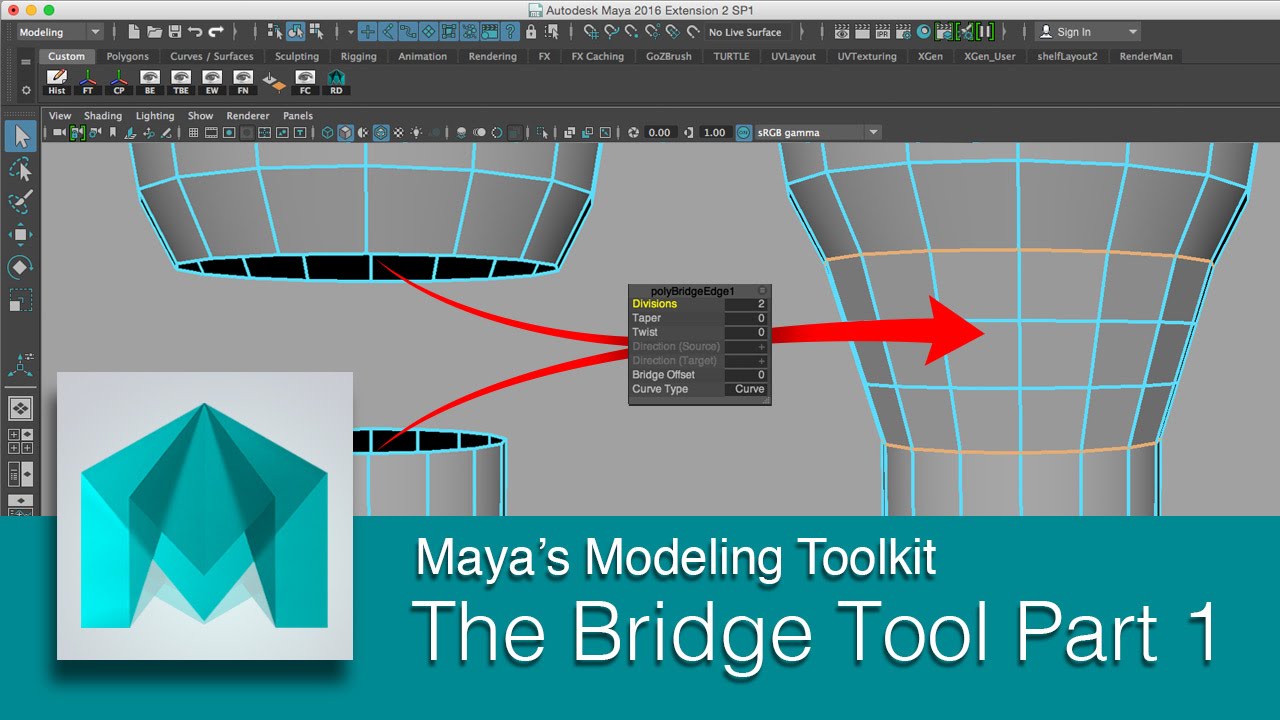1280x720 pixels.
Task: Switch to the UVLayout shelf tab
Action: pyautogui.click(x=793, y=57)
